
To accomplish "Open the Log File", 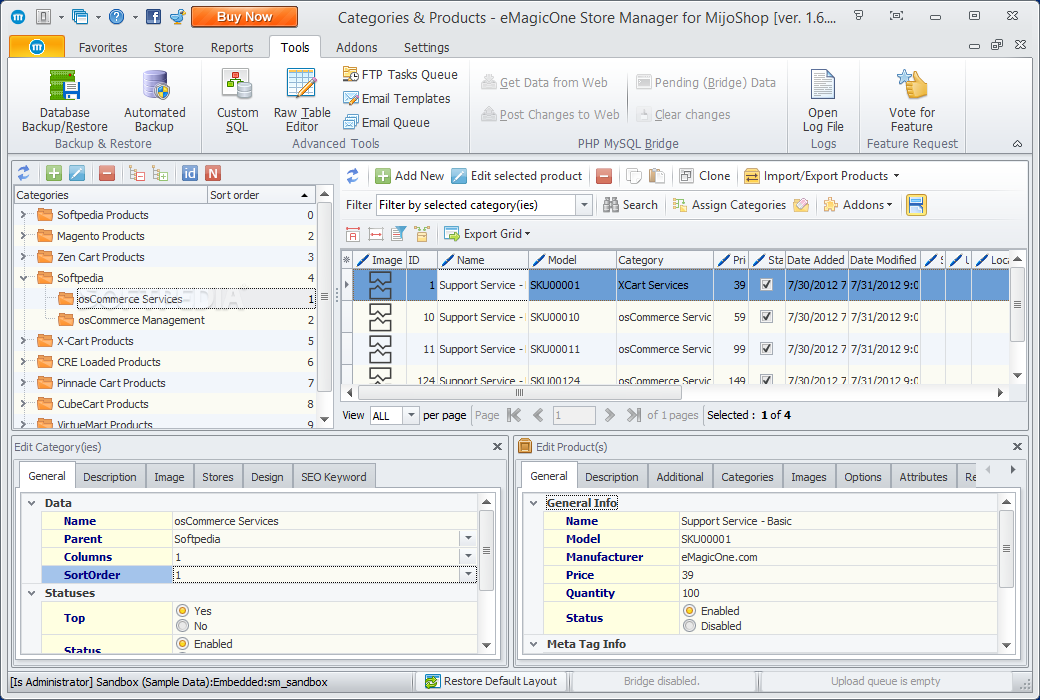I will 822,102.
